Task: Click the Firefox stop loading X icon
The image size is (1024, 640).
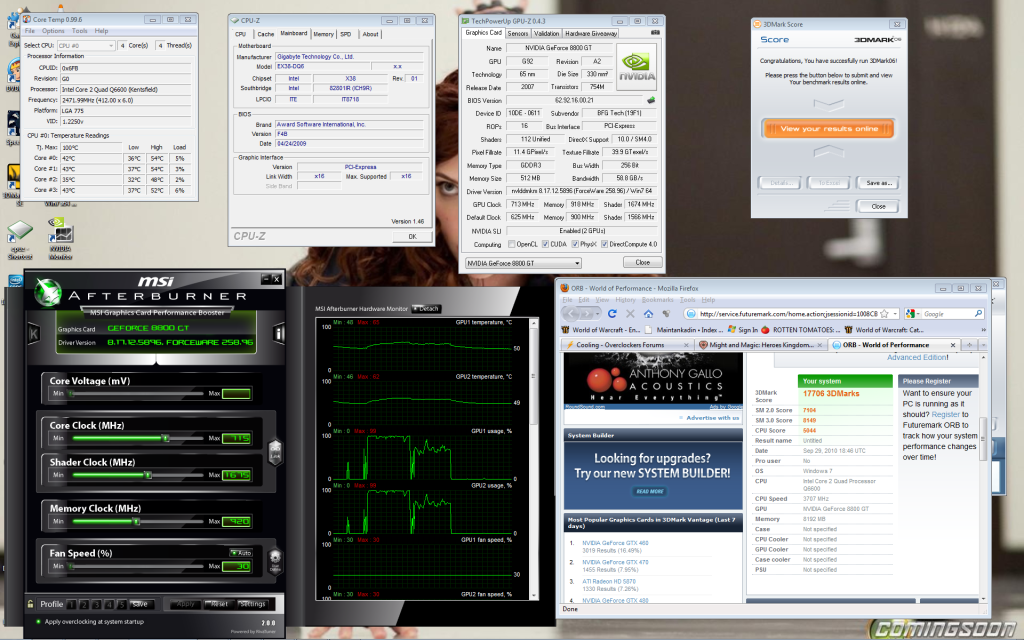Action: (630, 313)
